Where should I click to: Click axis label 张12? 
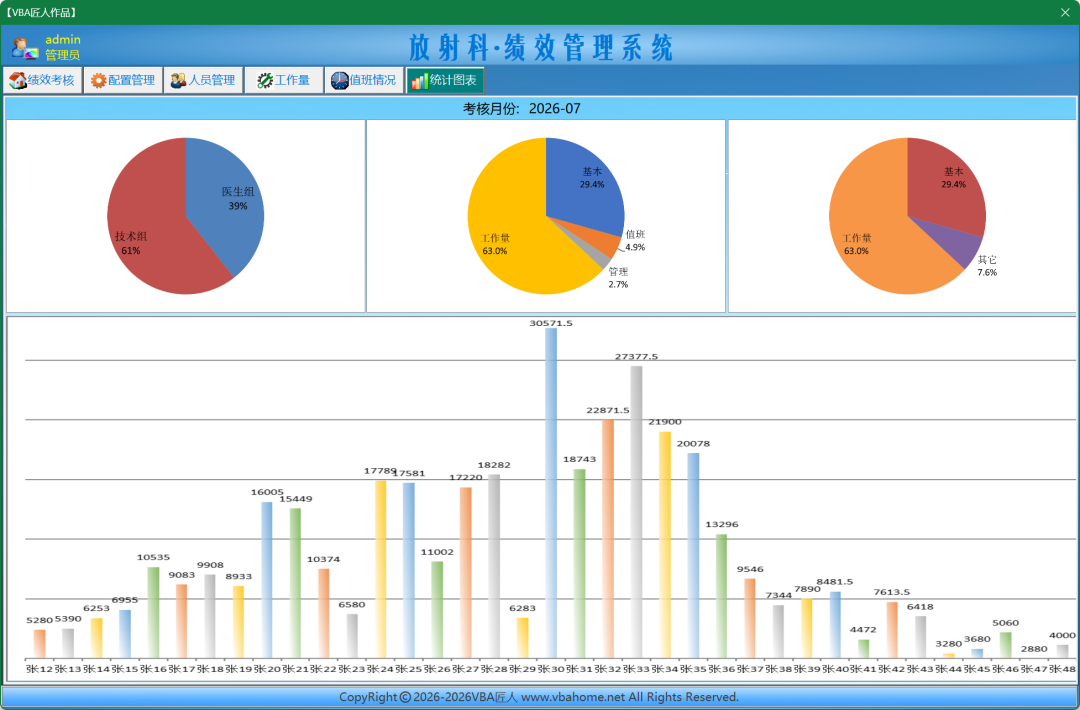[x=39, y=669]
